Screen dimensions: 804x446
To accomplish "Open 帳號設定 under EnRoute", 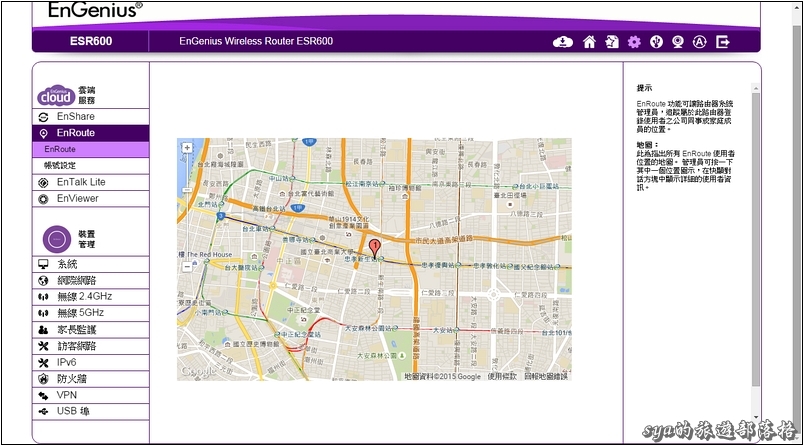I will click(x=91, y=166).
